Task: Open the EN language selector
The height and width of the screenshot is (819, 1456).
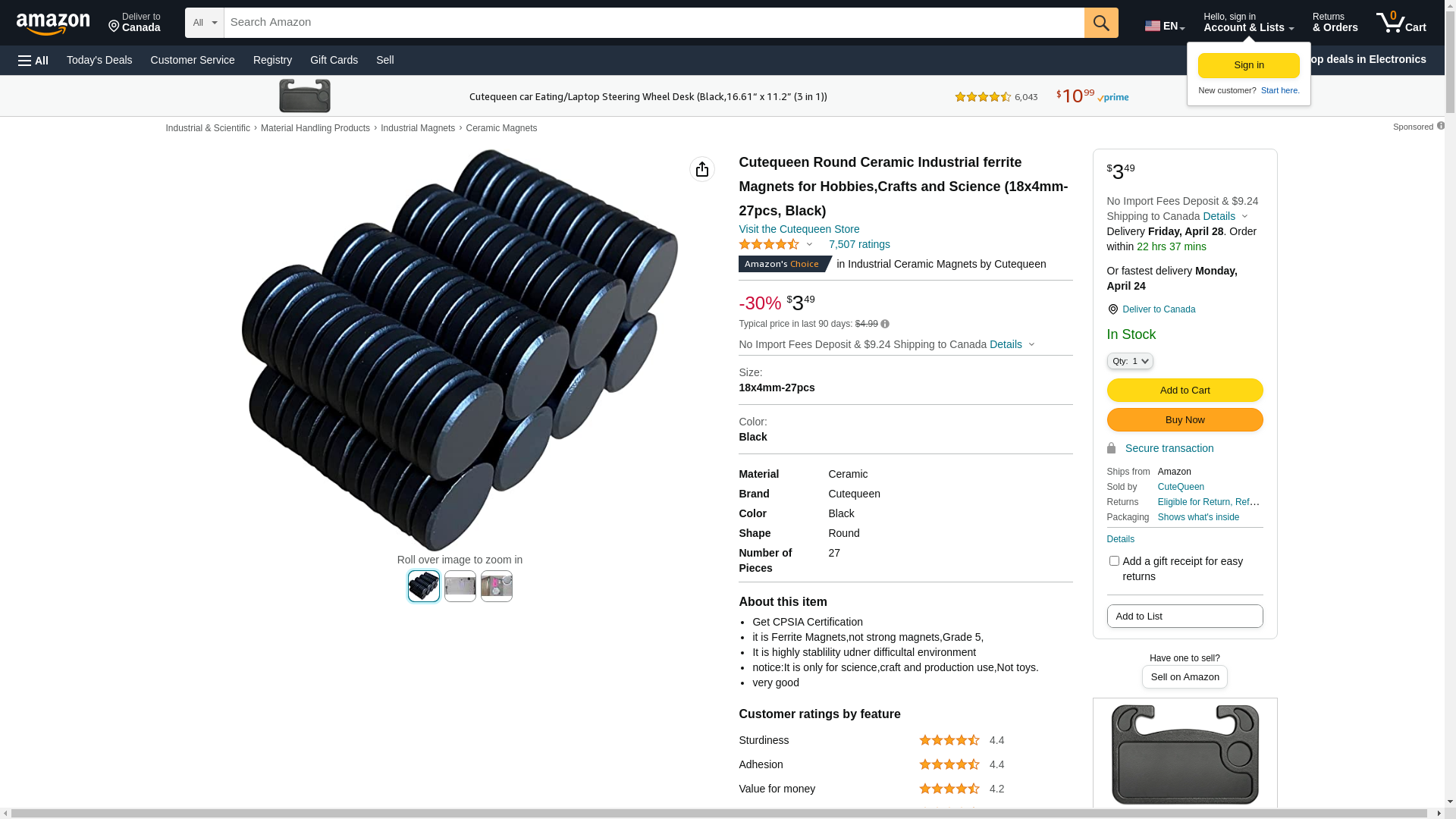Action: pyautogui.click(x=1165, y=25)
